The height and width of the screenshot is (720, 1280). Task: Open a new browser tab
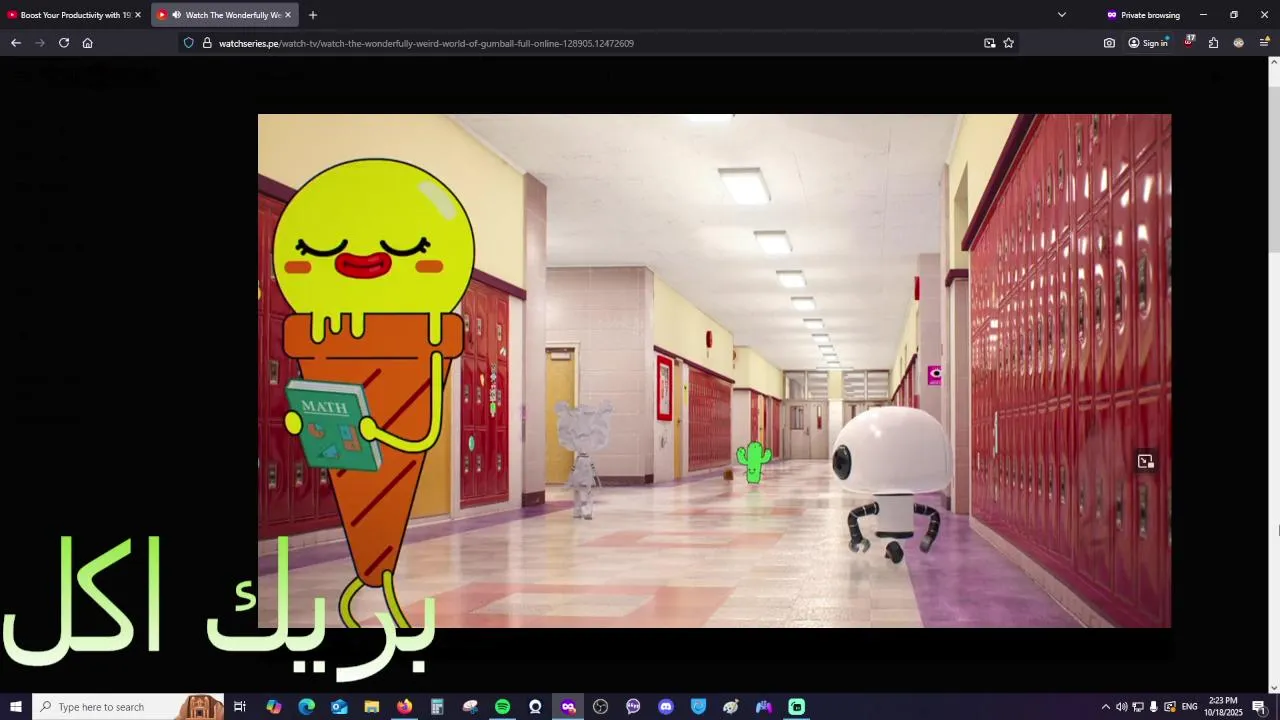(313, 15)
